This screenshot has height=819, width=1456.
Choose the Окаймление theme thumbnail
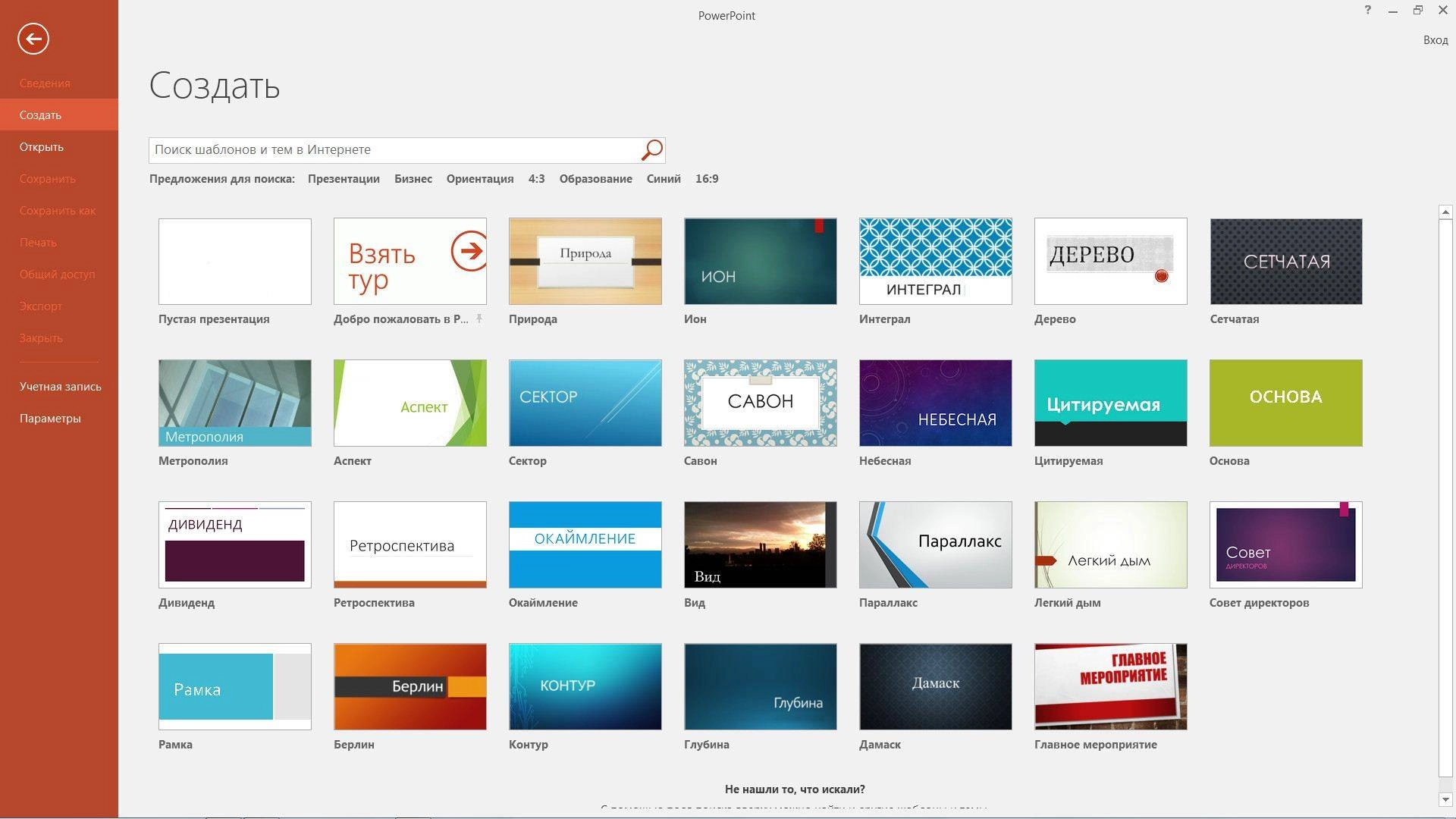[x=585, y=545]
